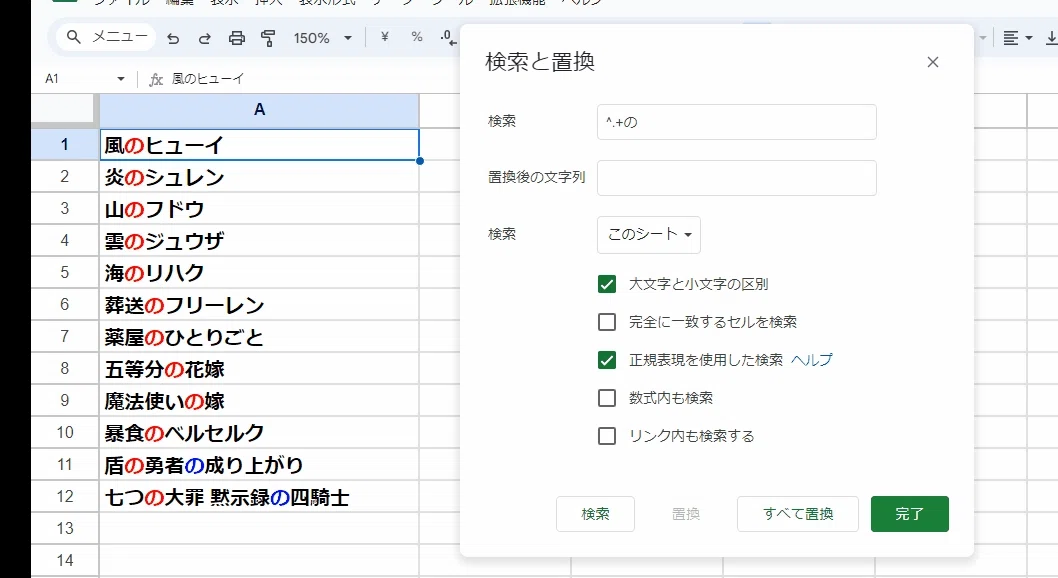Focus the 検索 text input field

click(x=737, y=122)
